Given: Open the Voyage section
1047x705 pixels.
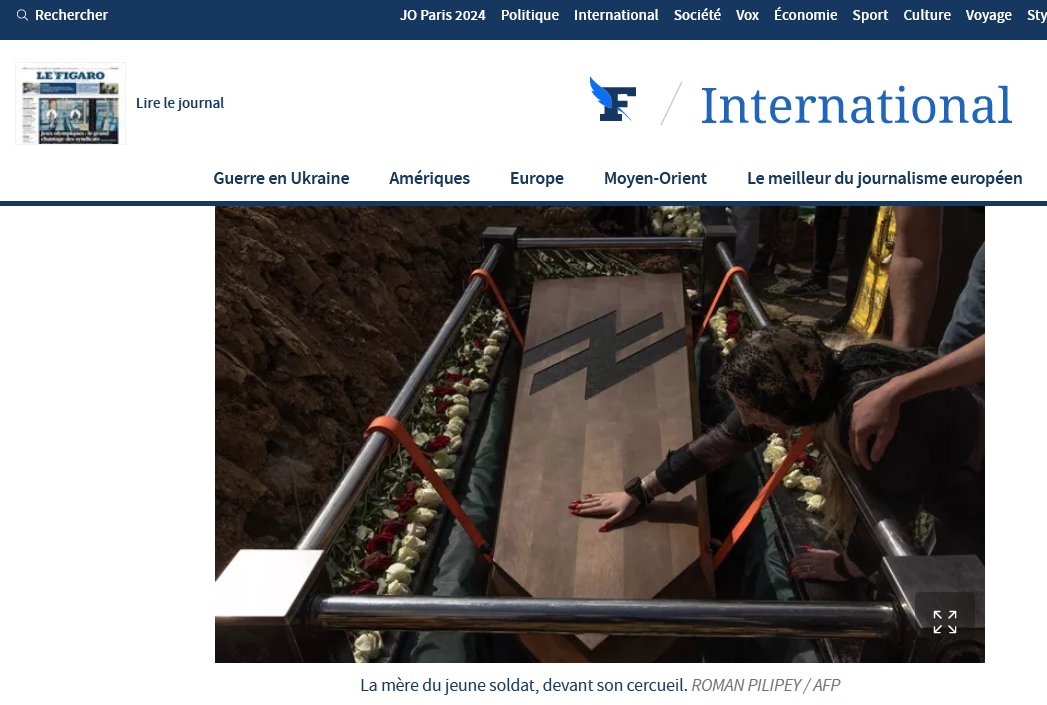Looking at the screenshot, I should 988,15.
